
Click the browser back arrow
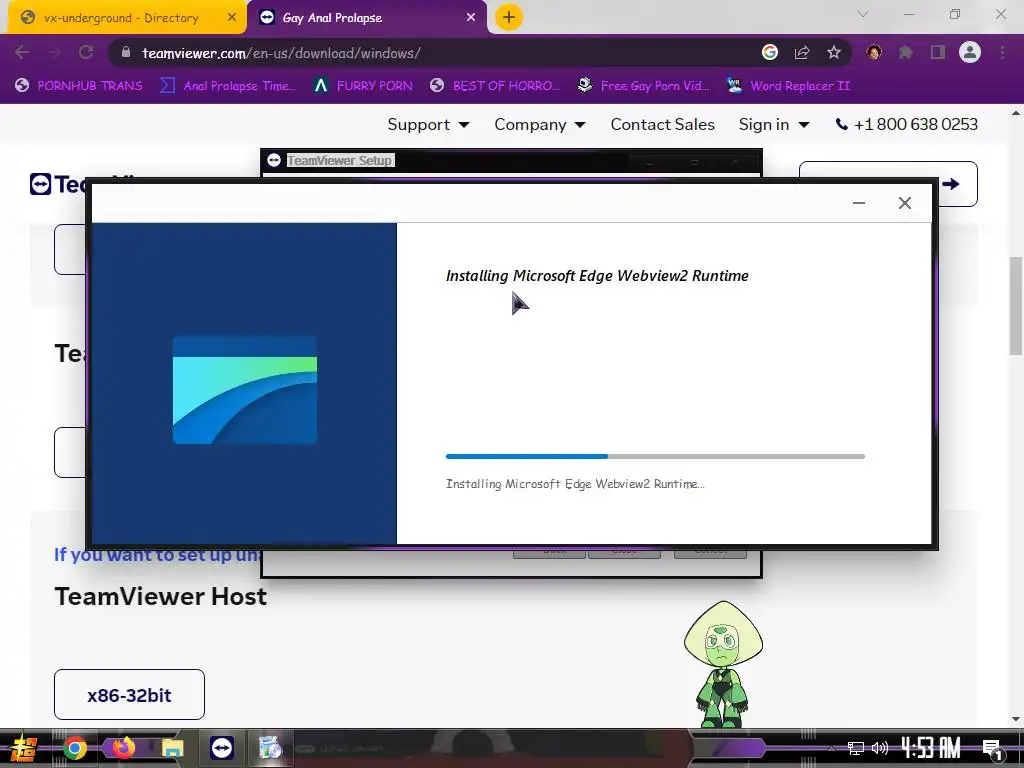click(x=22, y=52)
